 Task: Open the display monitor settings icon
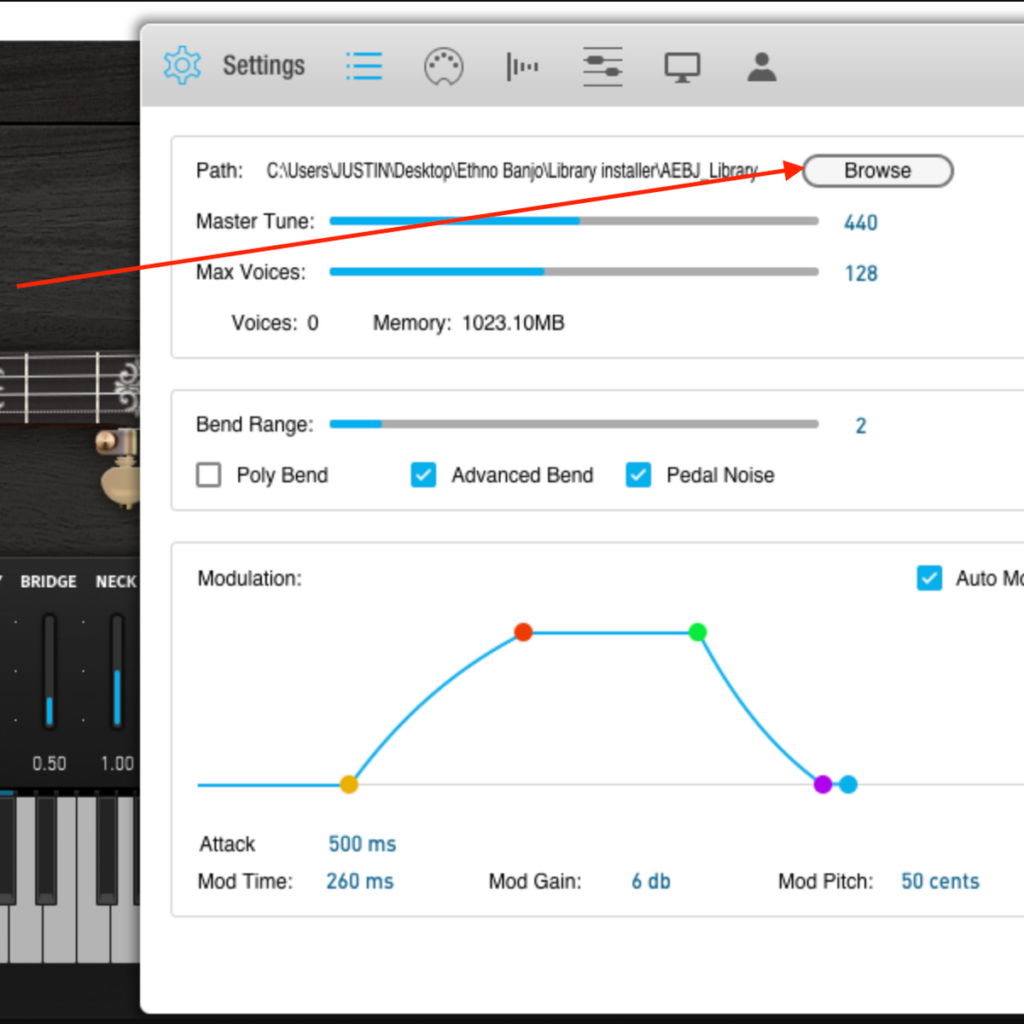coord(682,67)
